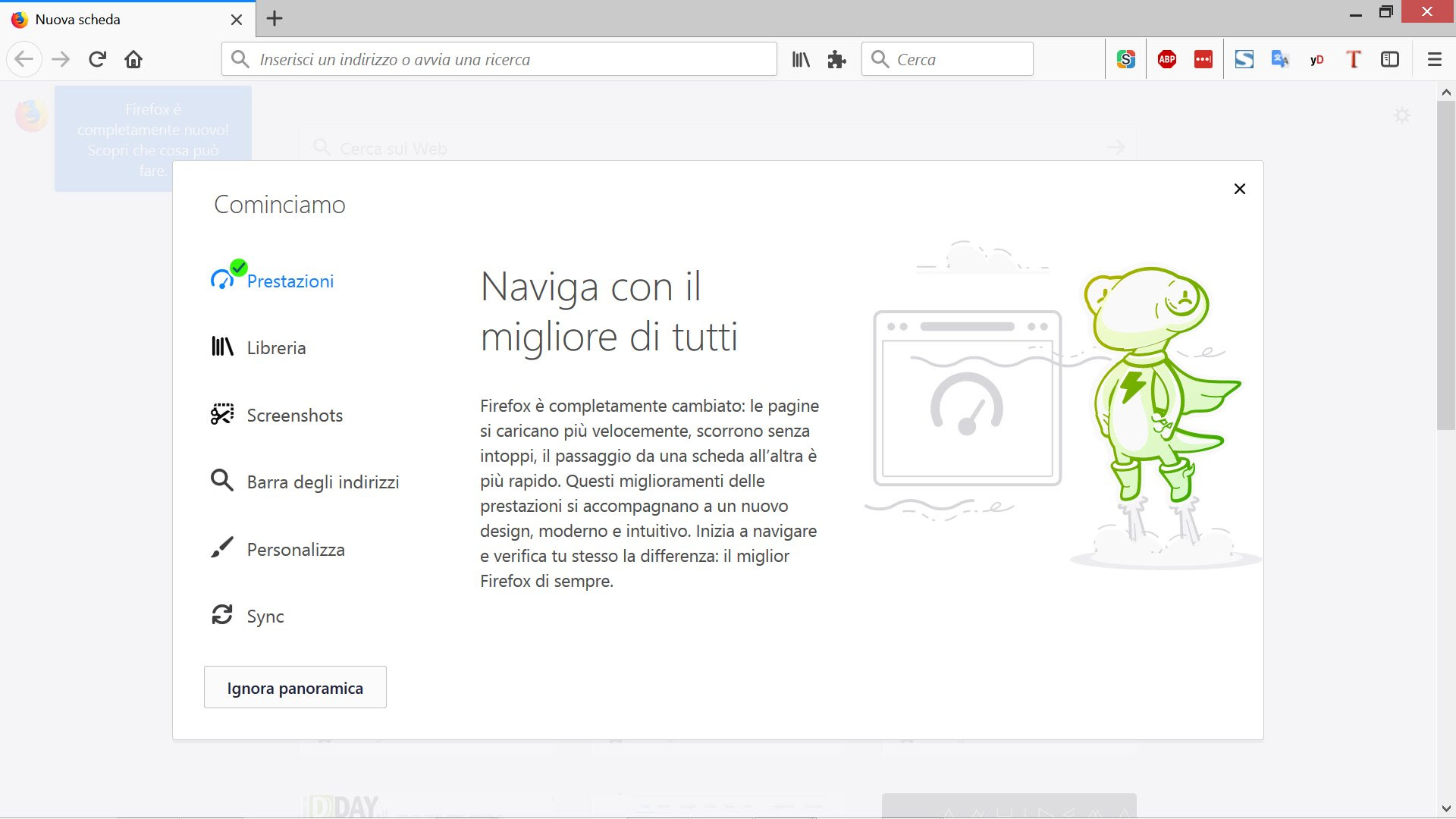Open a new tab with plus button
1456x819 pixels.
pos(275,19)
